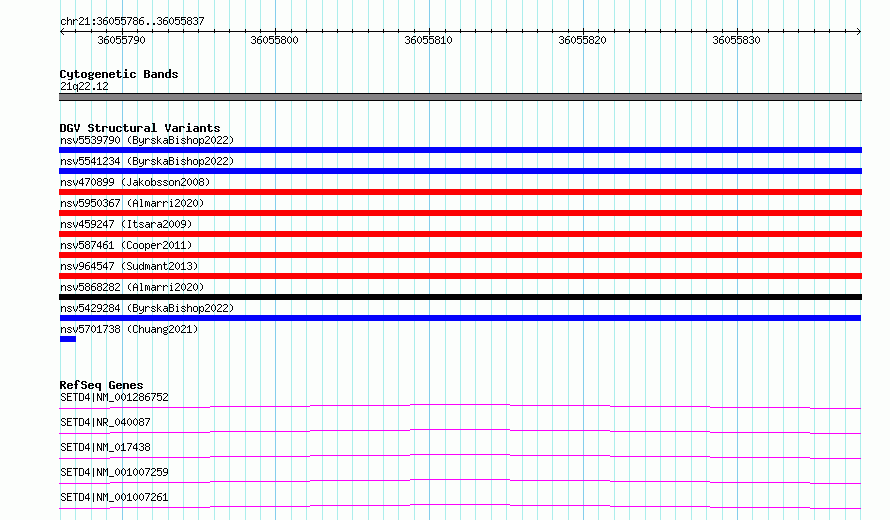Click ruler position 36055820
This screenshot has height=520, width=890.
[582, 40]
